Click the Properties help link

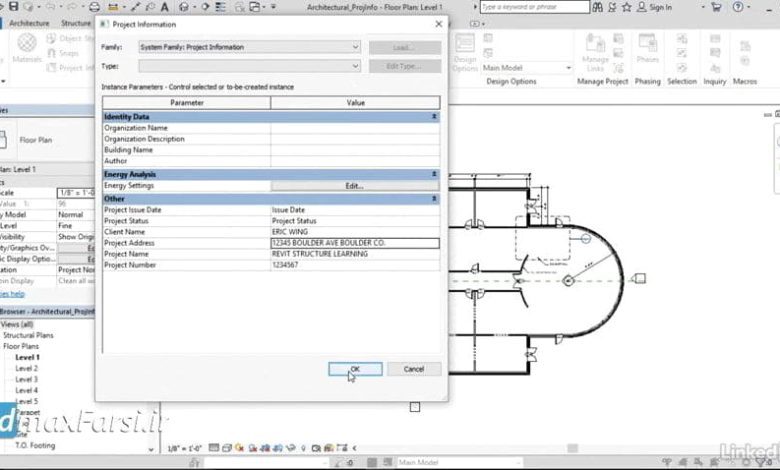12,294
